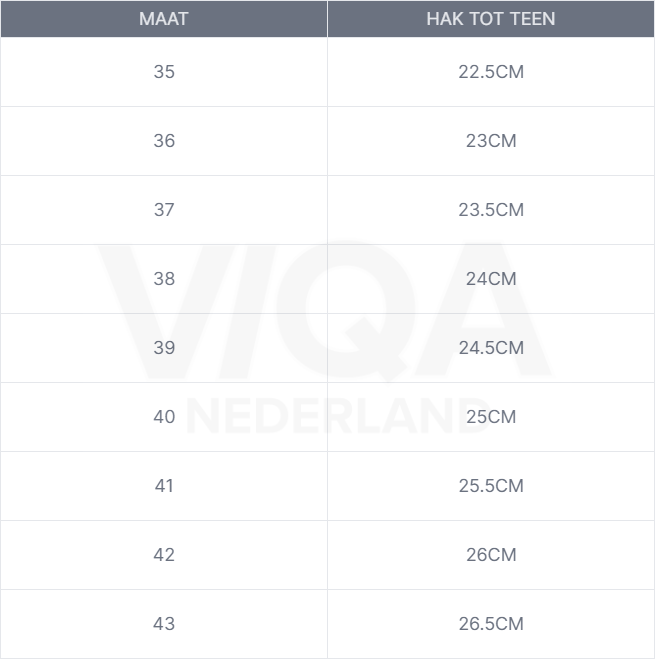Select size 38 cell
The width and height of the screenshot is (655, 659).
coord(164,279)
